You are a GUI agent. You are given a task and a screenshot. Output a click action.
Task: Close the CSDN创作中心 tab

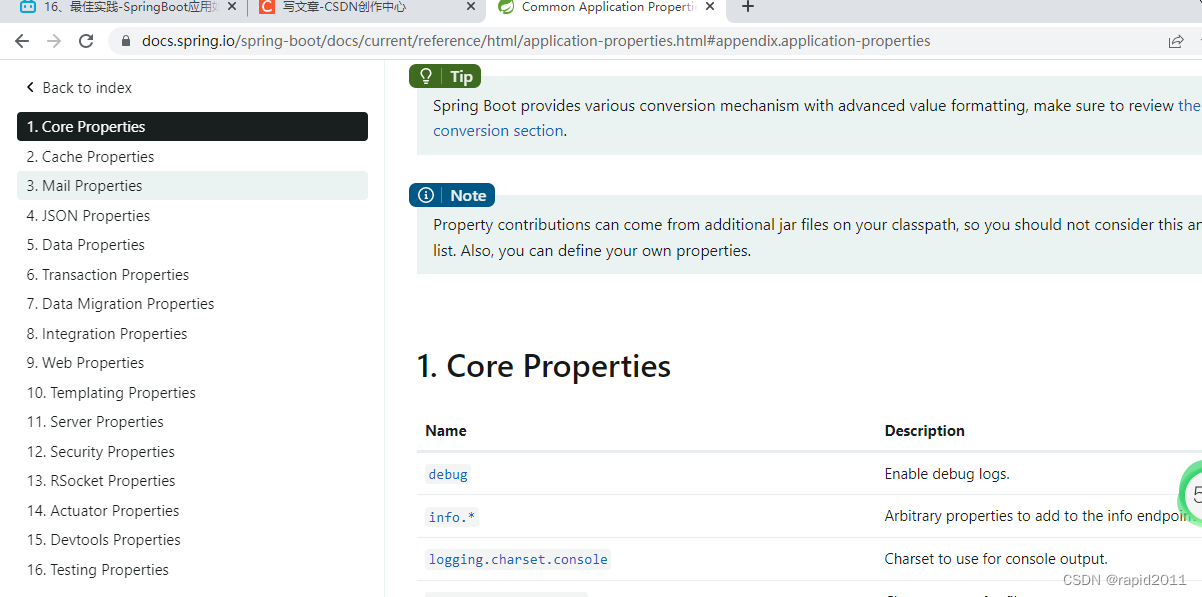(471, 7)
